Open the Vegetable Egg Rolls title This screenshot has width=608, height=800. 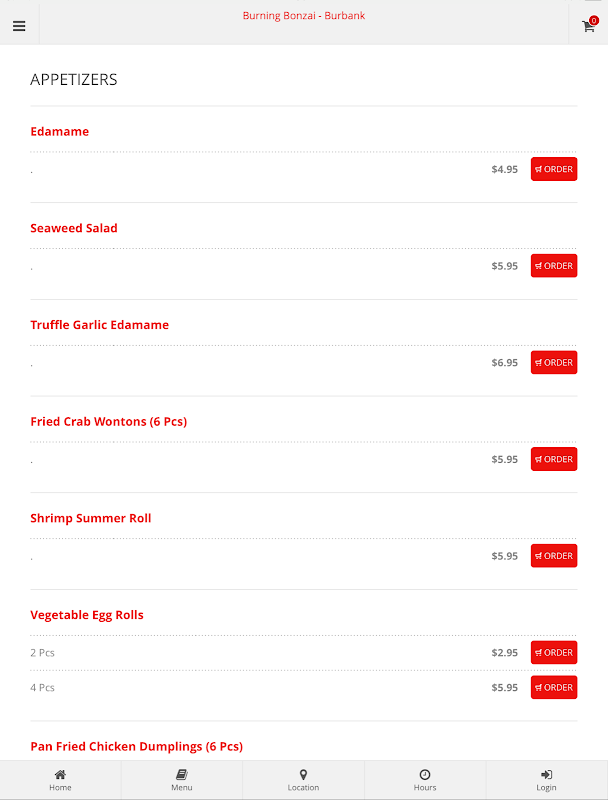(x=87, y=615)
